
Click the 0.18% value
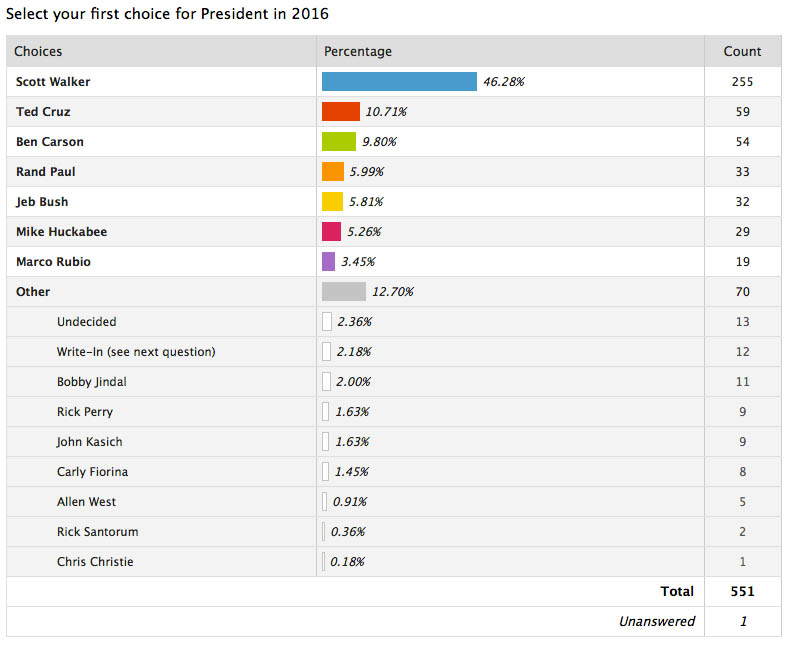347,562
